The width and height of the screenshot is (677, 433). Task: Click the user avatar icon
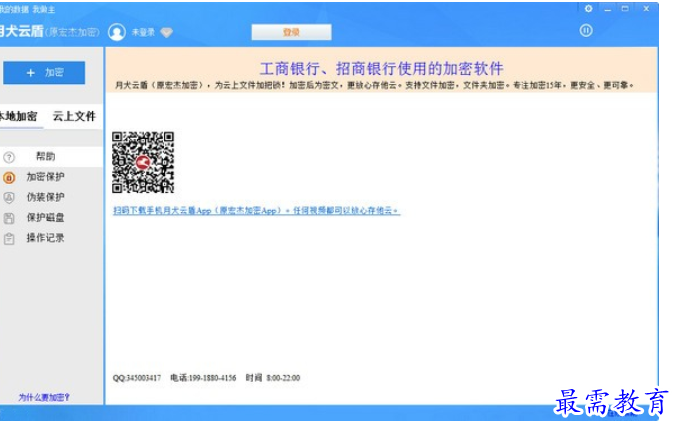[x=117, y=32]
